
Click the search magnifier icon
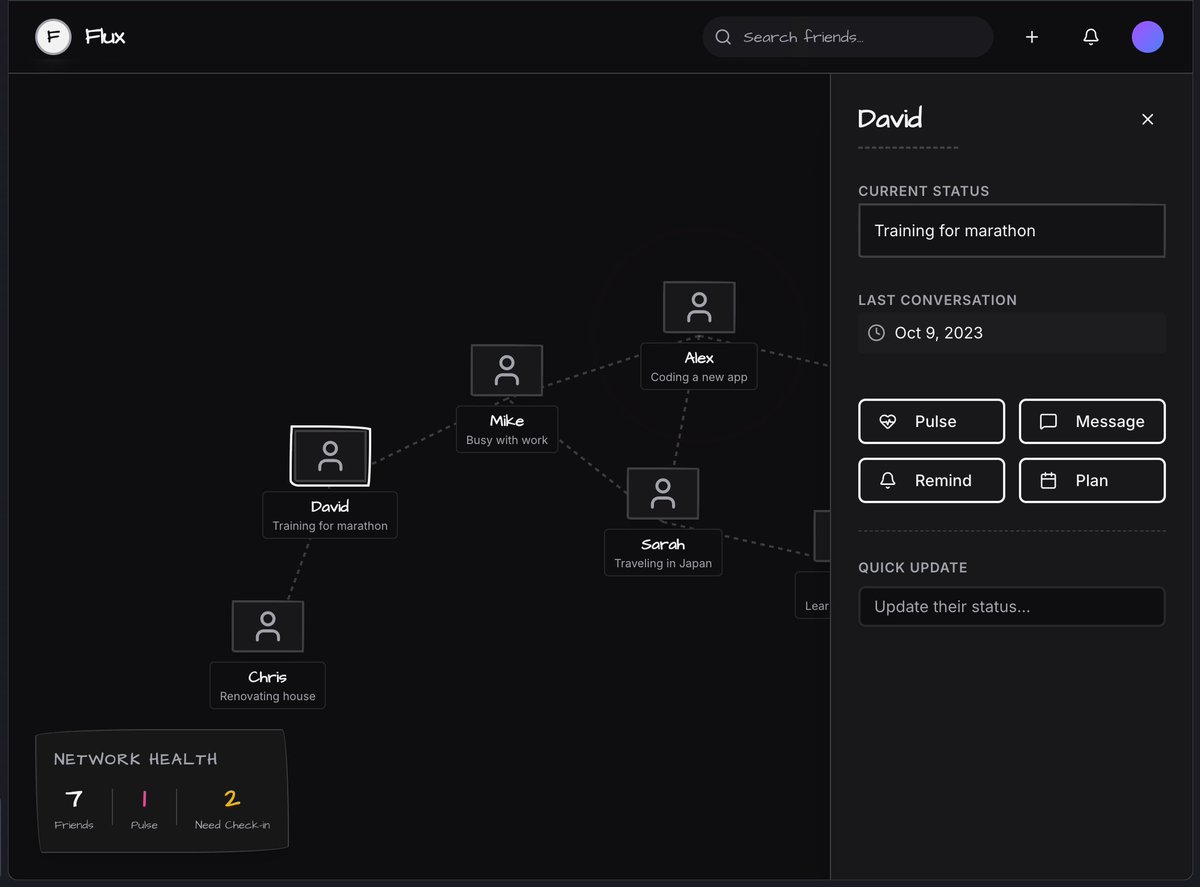pos(723,37)
